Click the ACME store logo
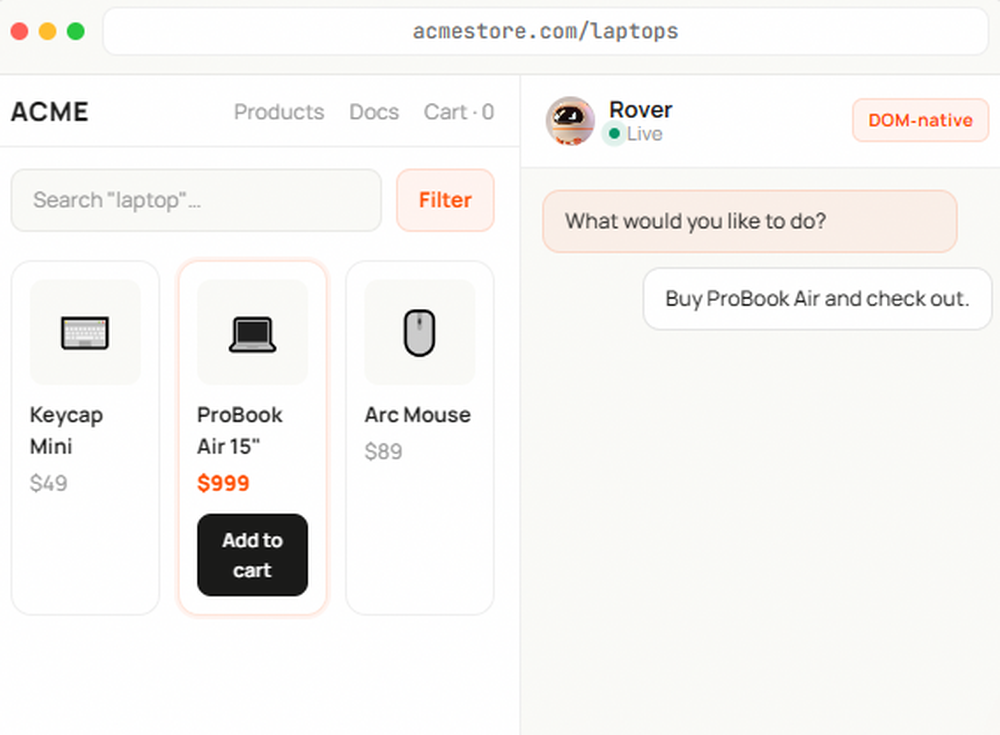The width and height of the screenshot is (1000, 735). click(x=49, y=112)
